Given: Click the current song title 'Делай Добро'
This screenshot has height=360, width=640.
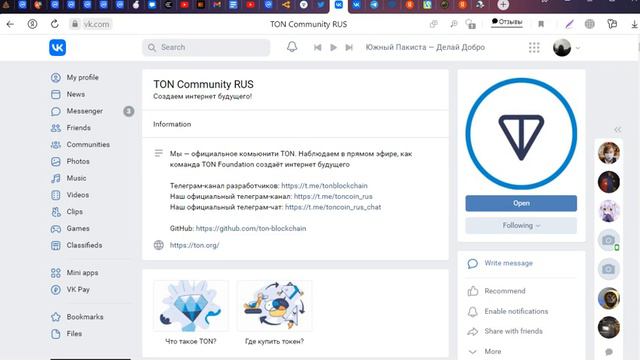Looking at the screenshot, I should (460, 47).
